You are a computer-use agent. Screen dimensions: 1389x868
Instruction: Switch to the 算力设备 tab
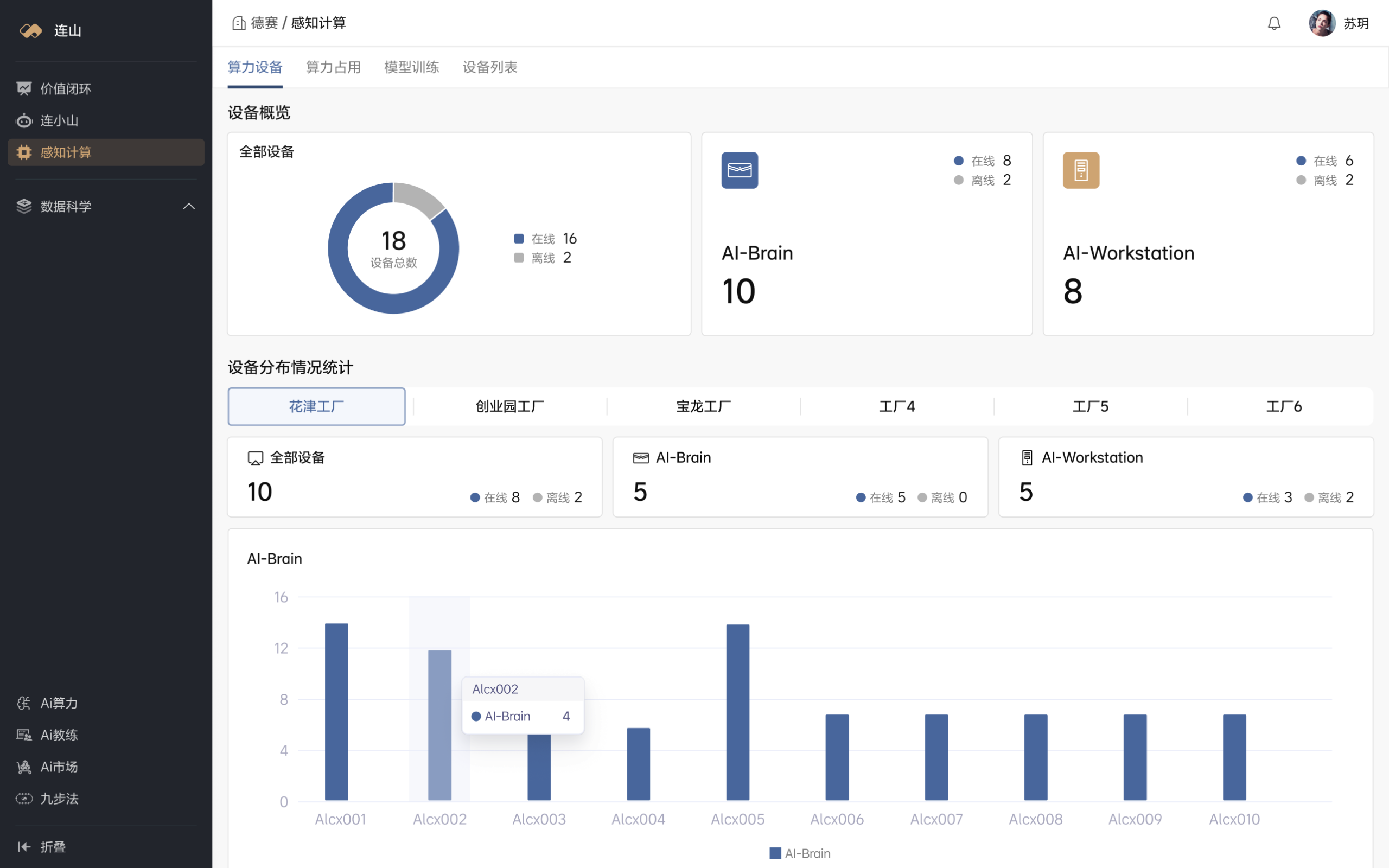255,67
